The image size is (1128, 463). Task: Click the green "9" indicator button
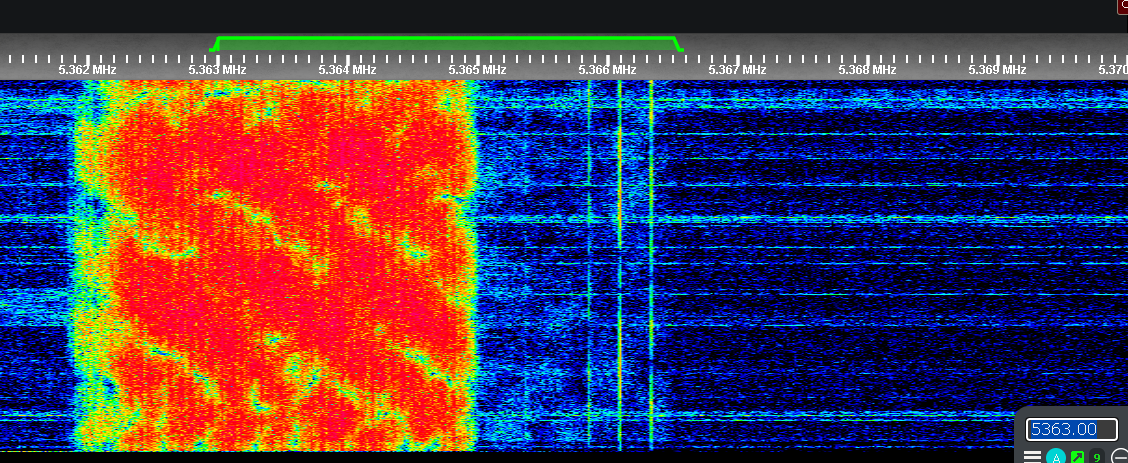[x=1097, y=457]
